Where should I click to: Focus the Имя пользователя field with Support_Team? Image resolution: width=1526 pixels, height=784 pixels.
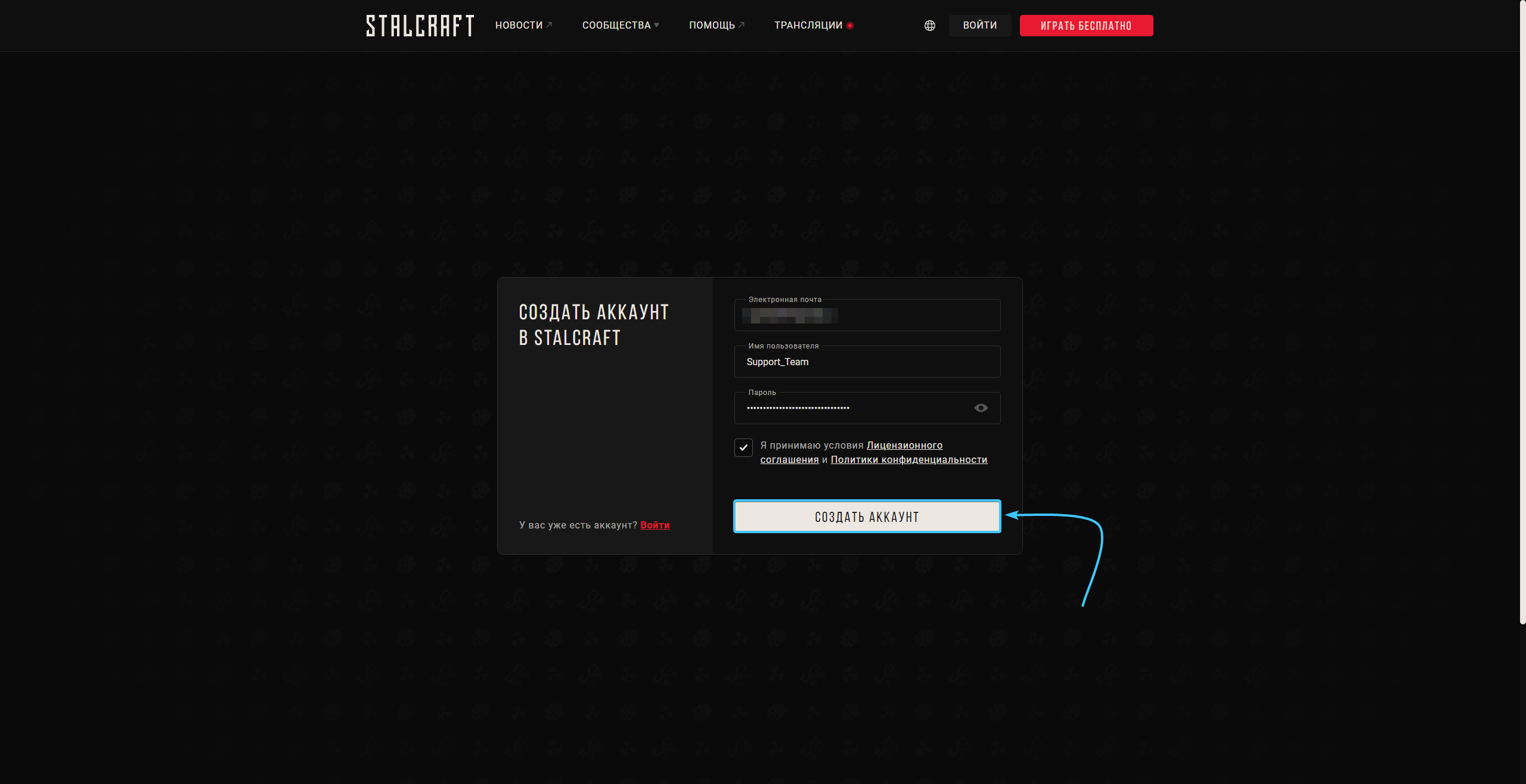pyautogui.click(x=867, y=362)
